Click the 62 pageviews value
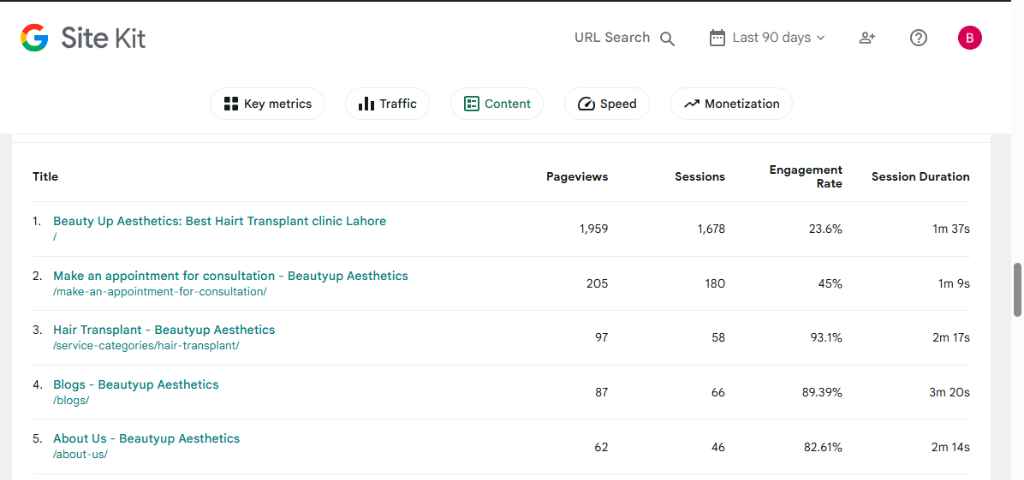The width and height of the screenshot is (1024, 480). coord(601,447)
